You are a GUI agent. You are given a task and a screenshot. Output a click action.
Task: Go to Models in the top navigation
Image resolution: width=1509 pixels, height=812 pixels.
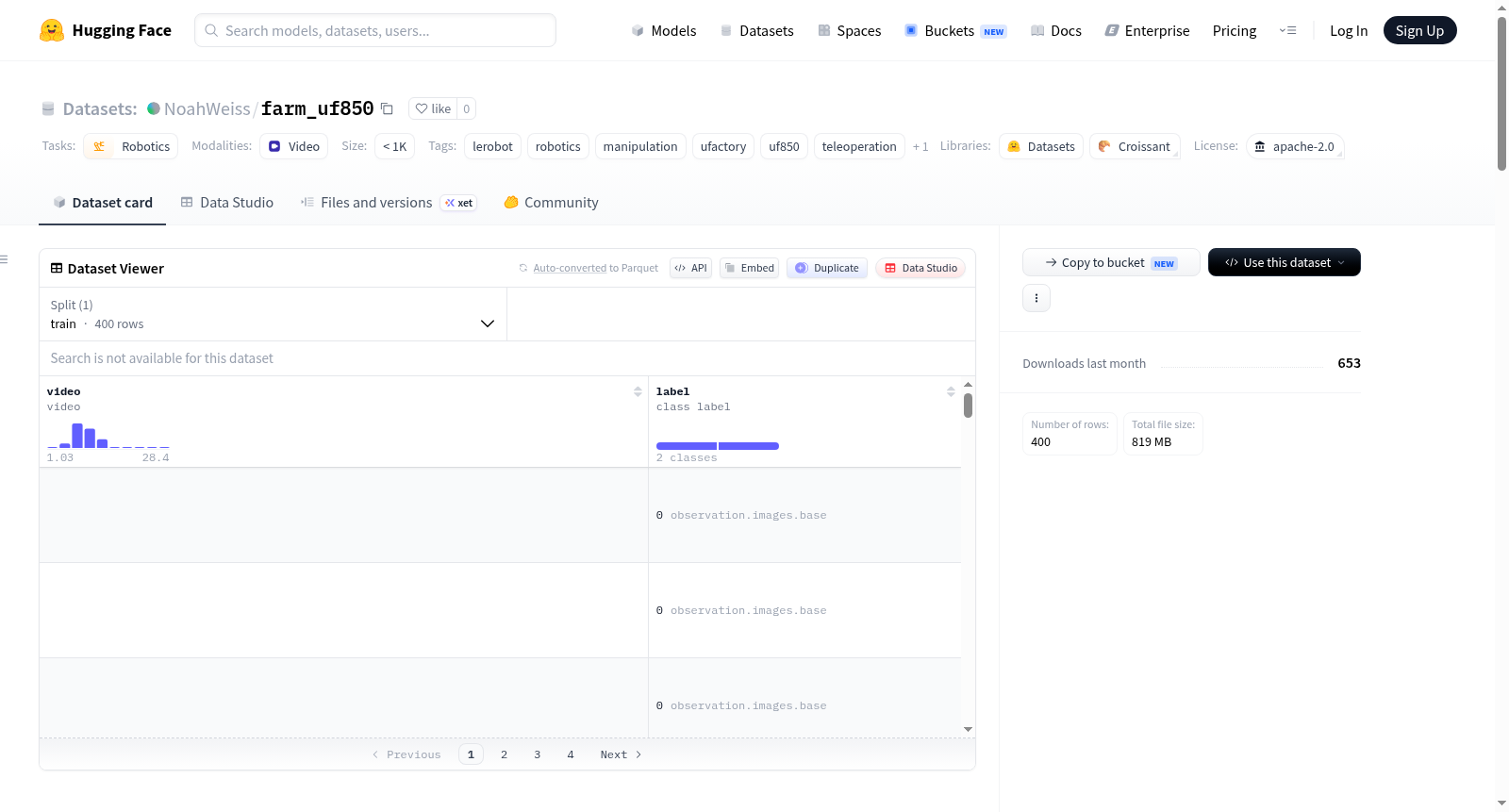pyautogui.click(x=664, y=30)
